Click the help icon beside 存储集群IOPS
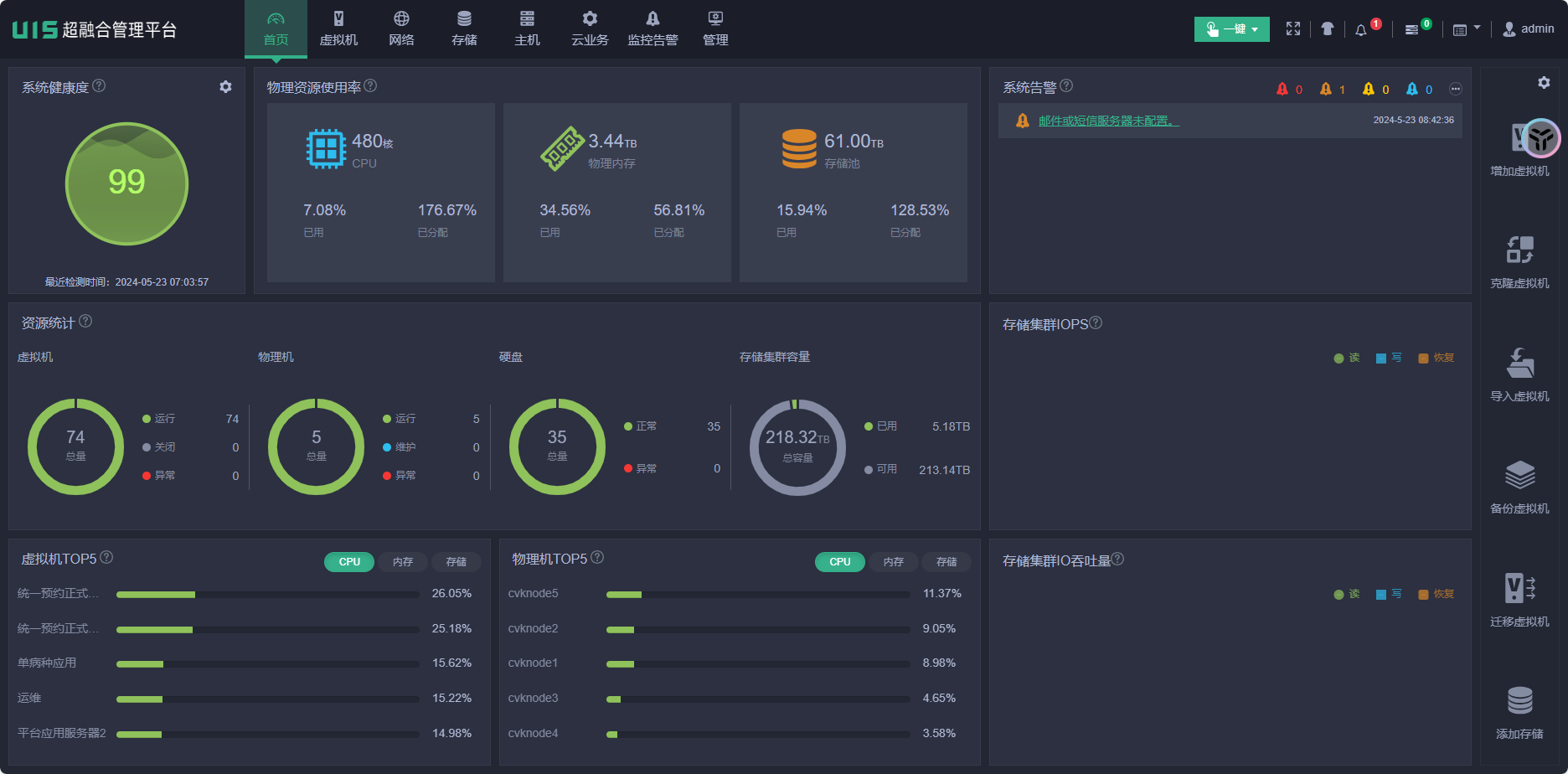The image size is (1568, 774). pos(1096,322)
